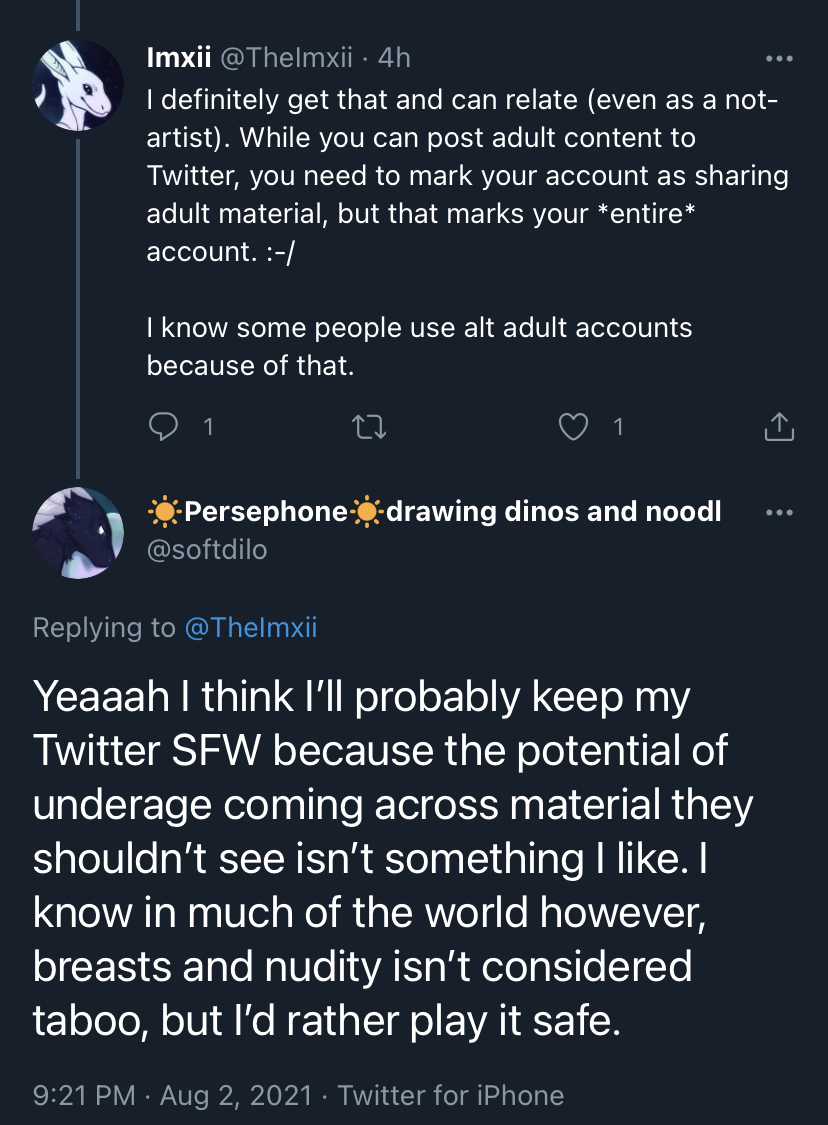This screenshot has height=1125, width=828.
Task: View Imxii's white dragon avatar profile
Action: 77,85
